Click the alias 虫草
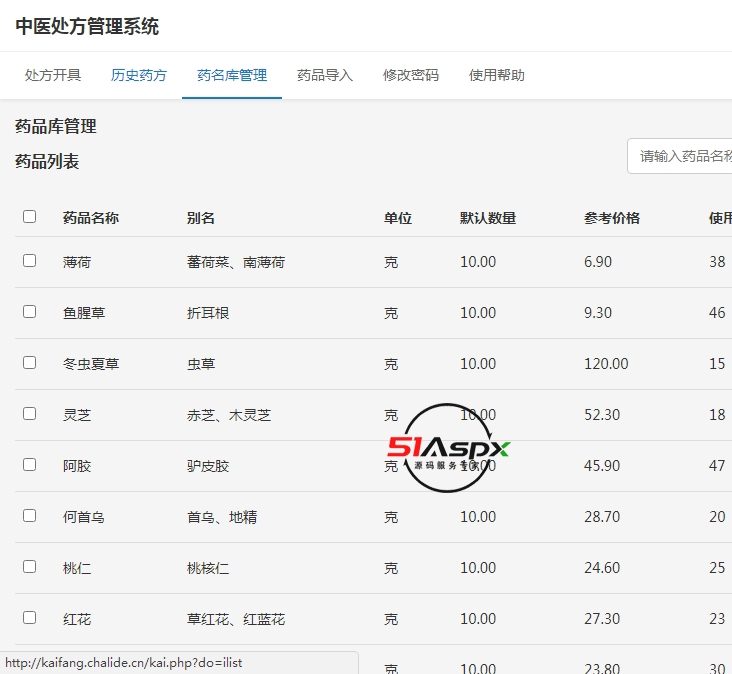The height and width of the screenshot is (674, 732). 201,364
